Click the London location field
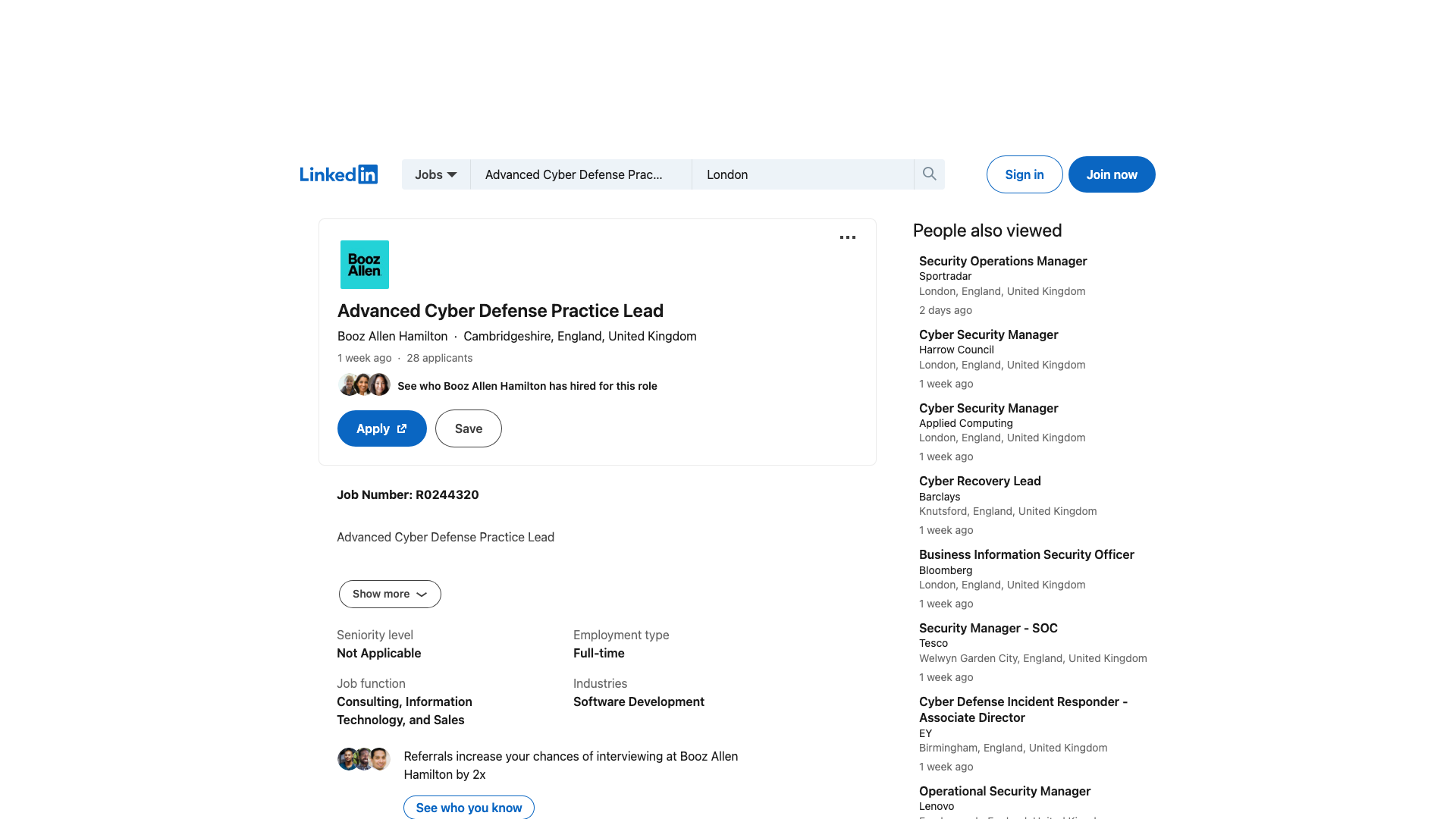1456x819 pixels. [x=803, y=174]
